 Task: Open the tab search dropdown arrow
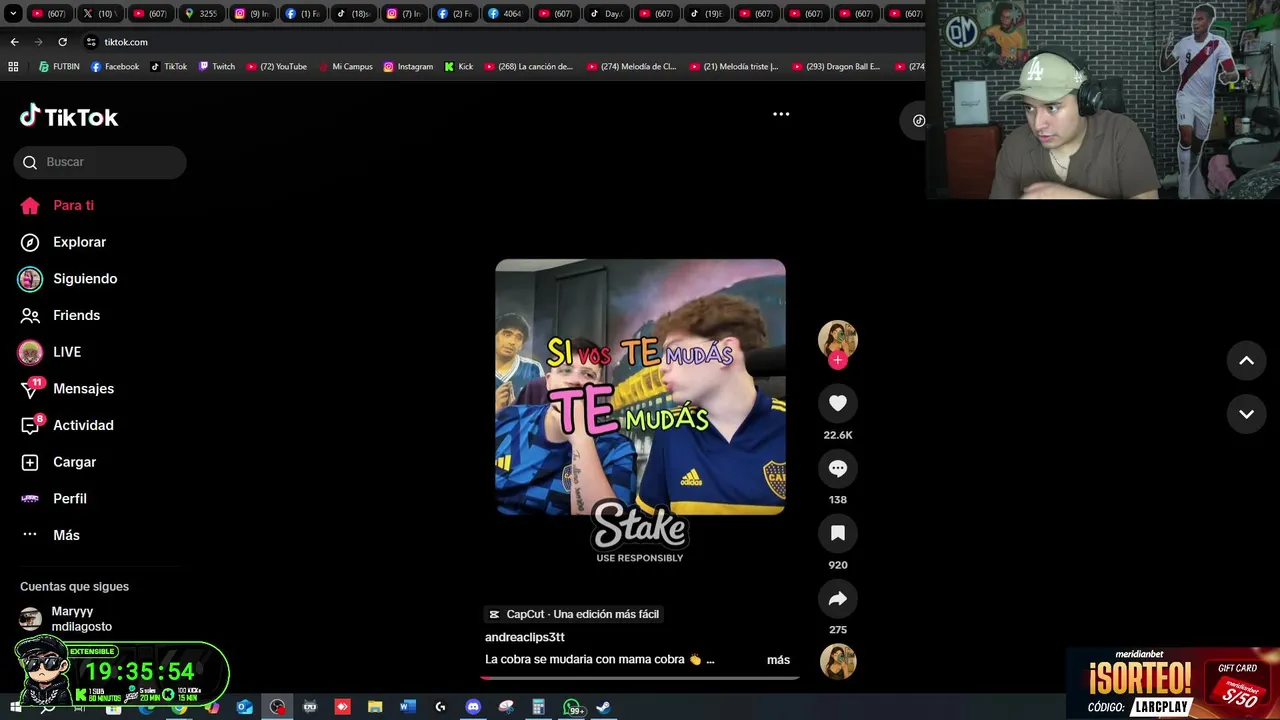tap(13, 14)
